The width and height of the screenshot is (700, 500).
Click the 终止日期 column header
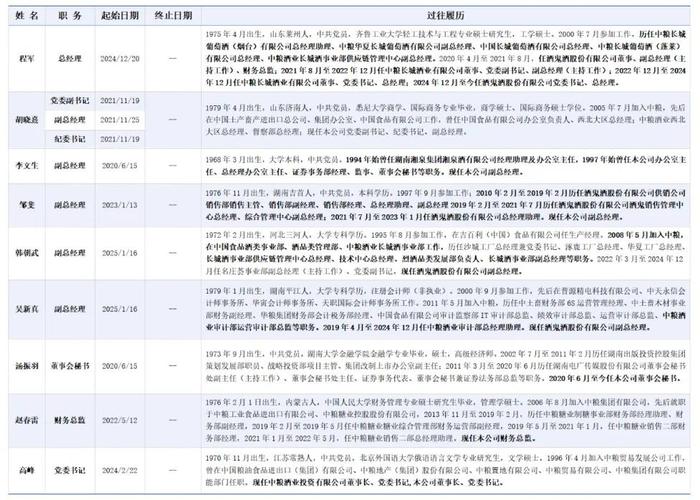pos(173,16)
